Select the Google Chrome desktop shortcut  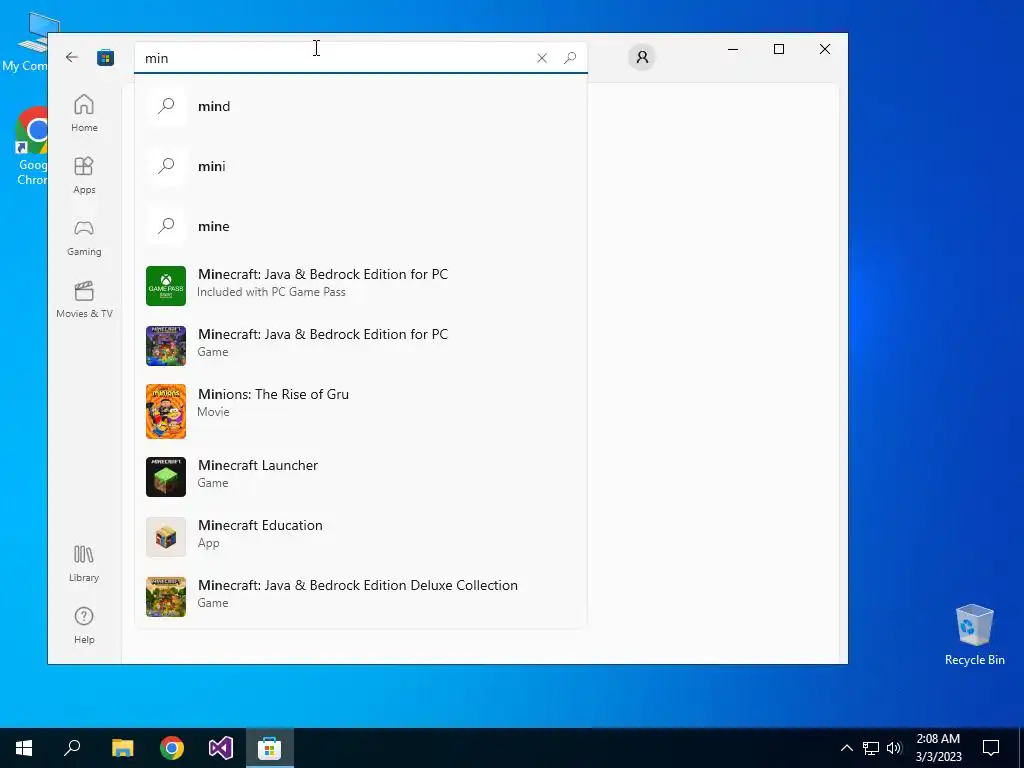(31, 147)
